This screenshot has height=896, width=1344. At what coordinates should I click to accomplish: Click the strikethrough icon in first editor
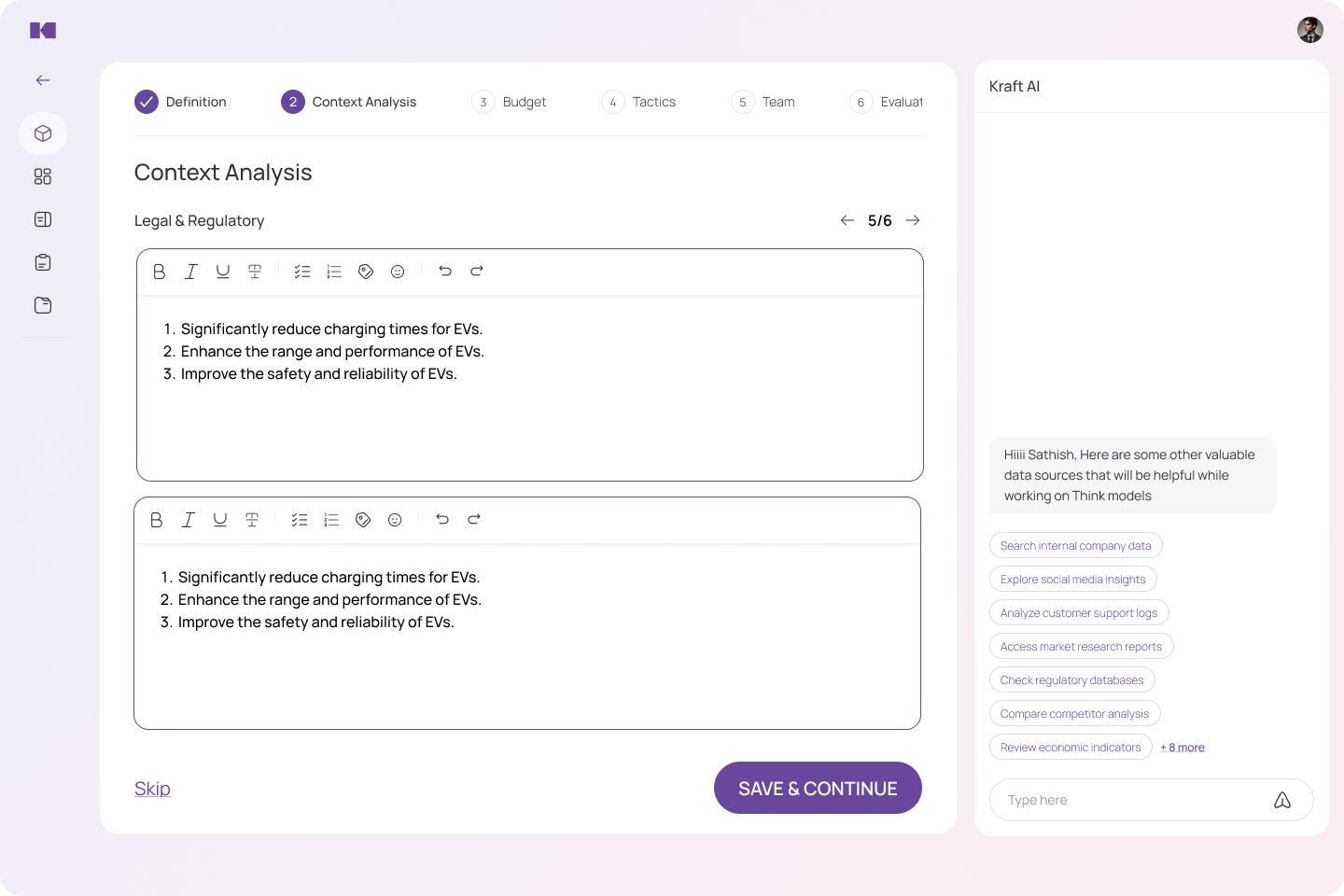click(x=255, y=272)
